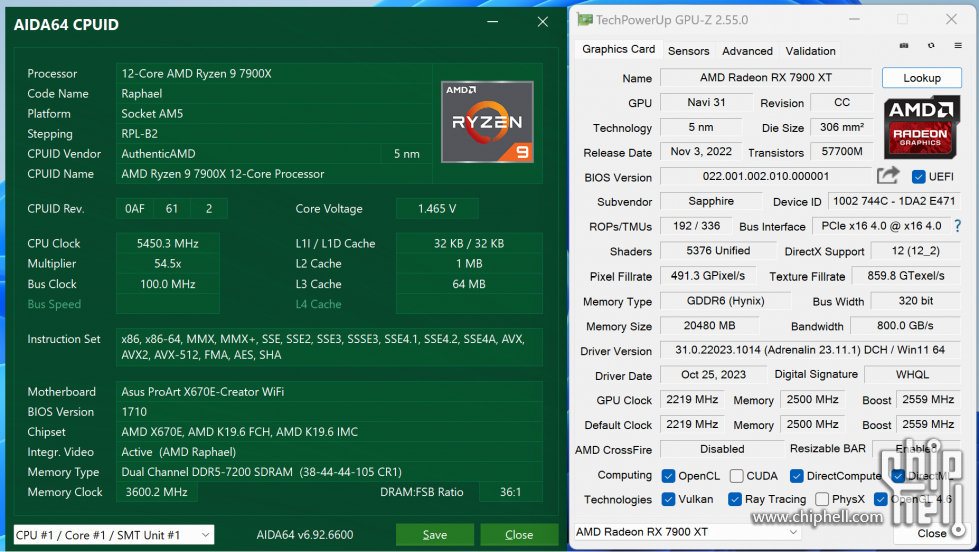Click the CPU Clock value 5450.3 MHz

[x=167, y=244]
